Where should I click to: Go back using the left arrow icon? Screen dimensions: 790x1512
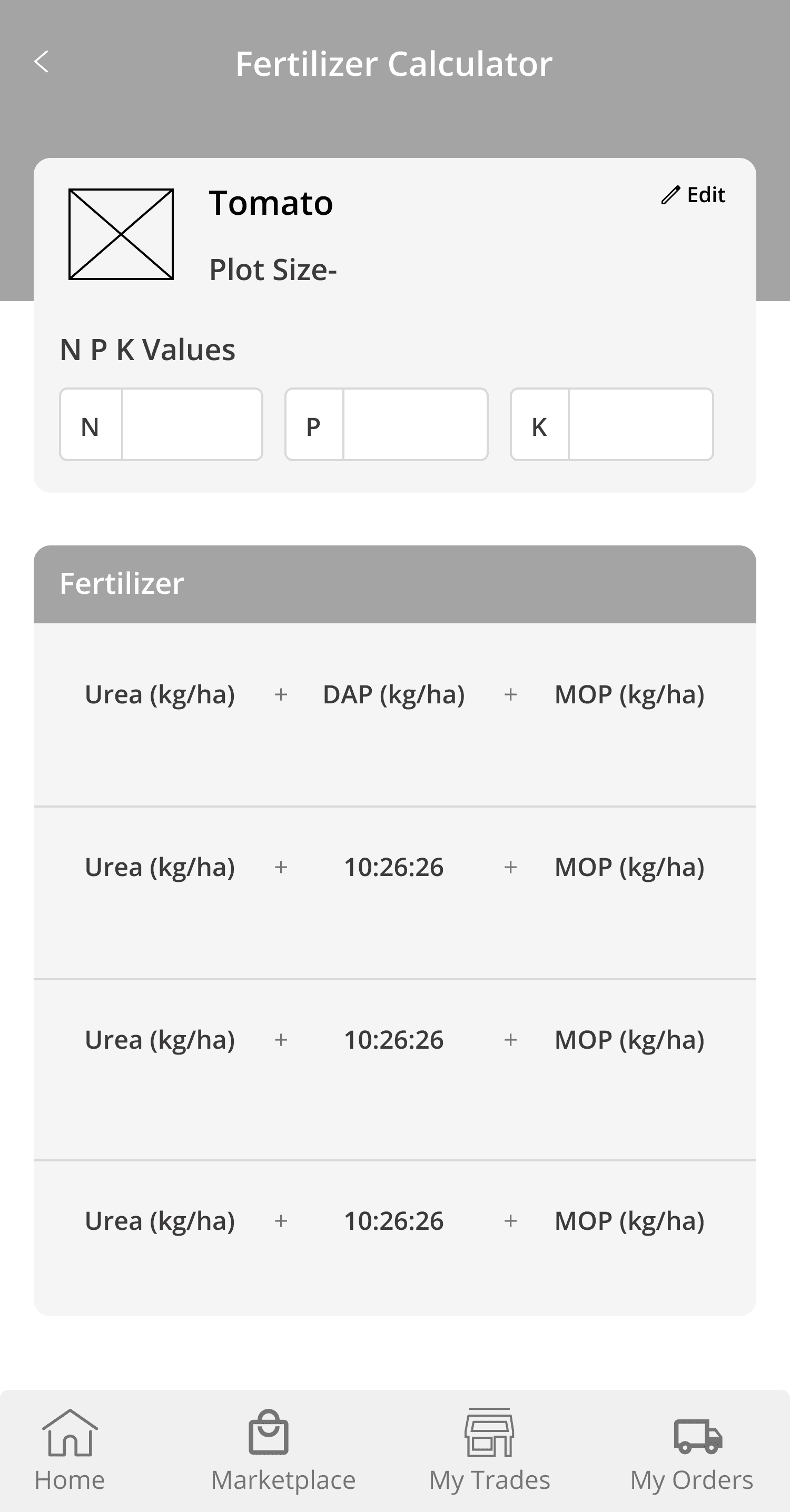pyautogui.click(x=41, y=62)
